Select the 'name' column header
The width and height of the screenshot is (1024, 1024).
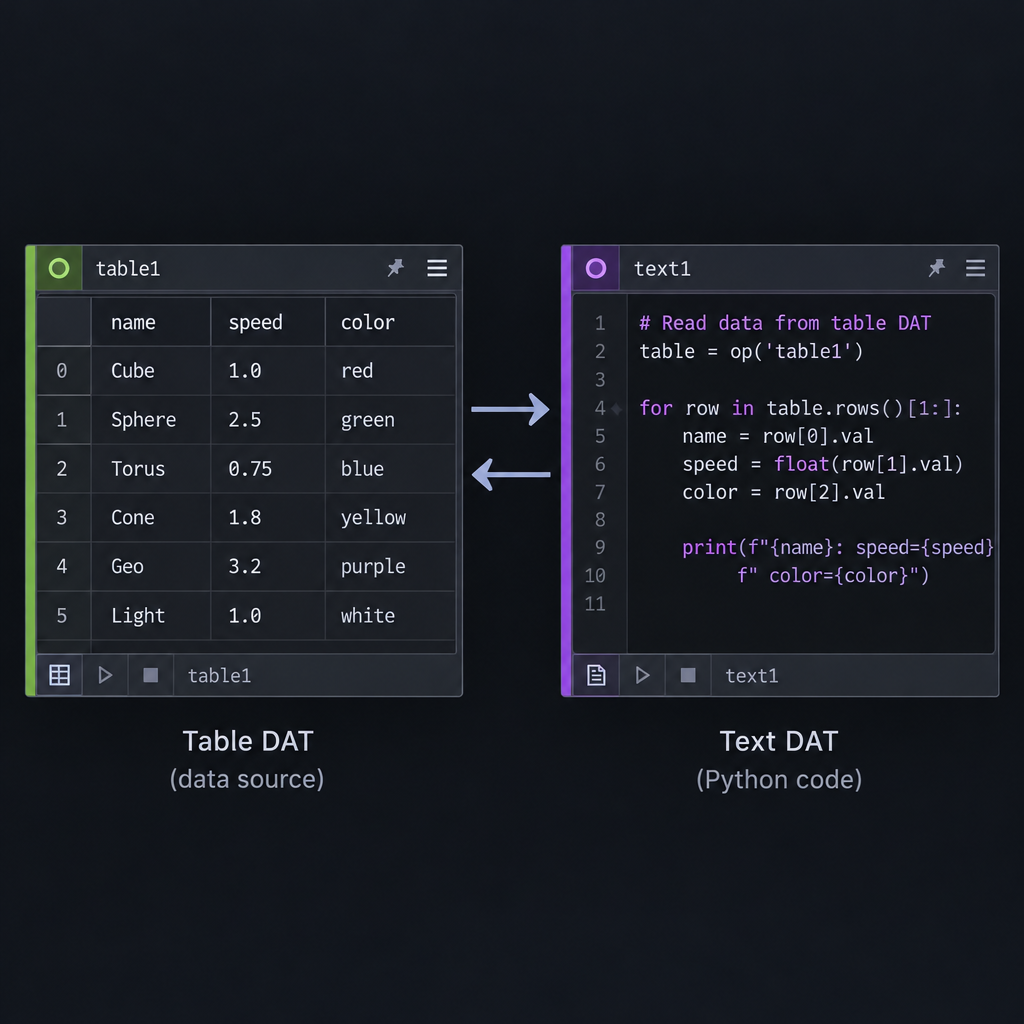click(151, 322)
